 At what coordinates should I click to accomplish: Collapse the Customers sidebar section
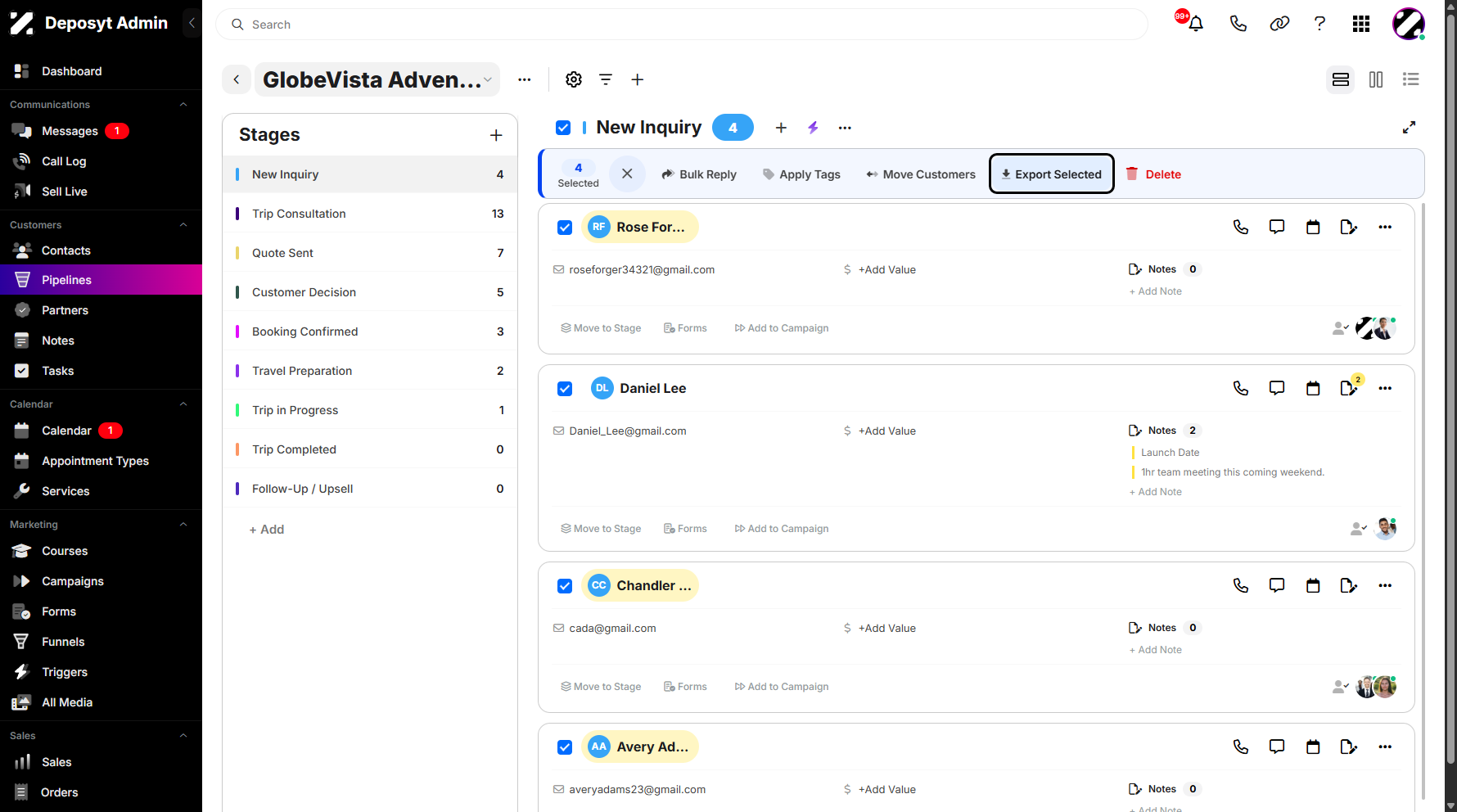tap(183, 225)
